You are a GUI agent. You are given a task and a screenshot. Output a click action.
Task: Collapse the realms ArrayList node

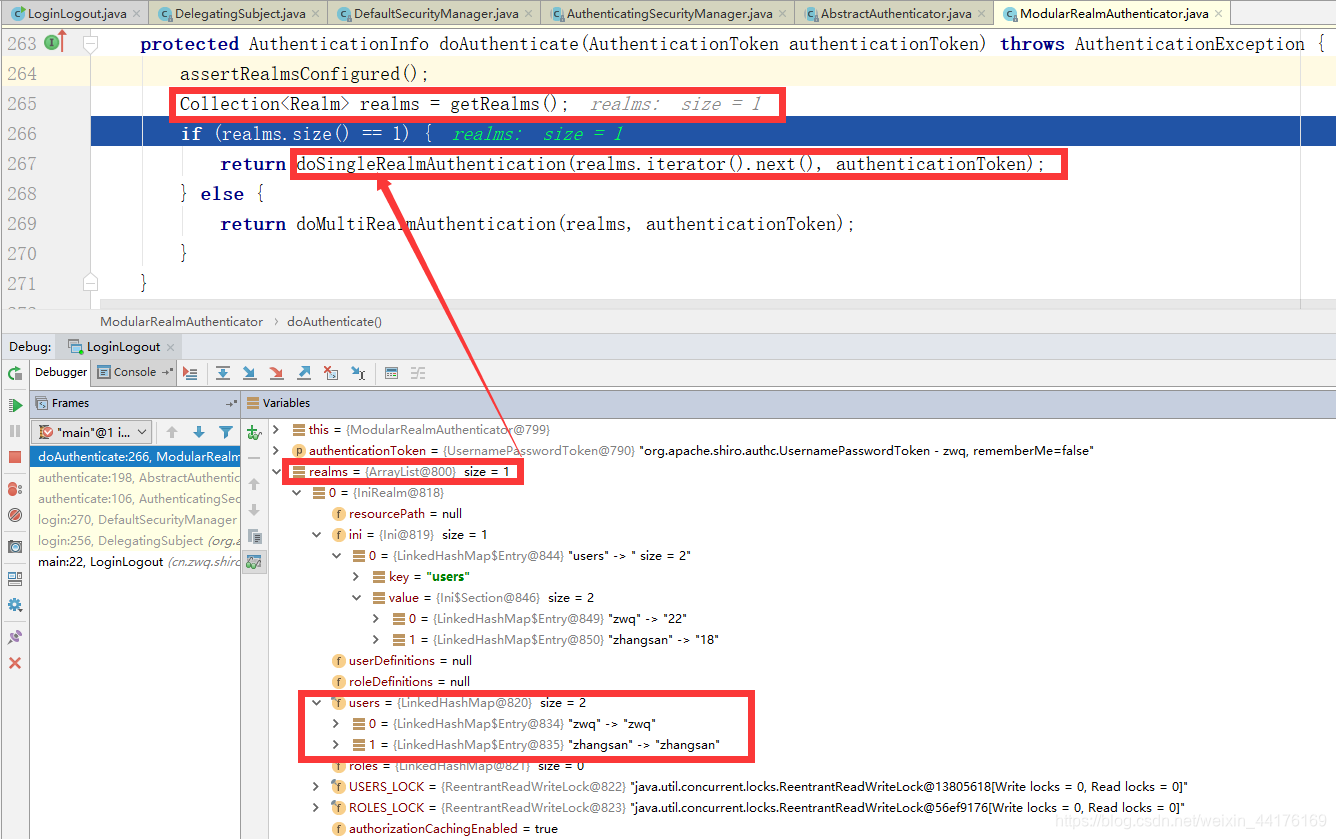coord(276,471)
